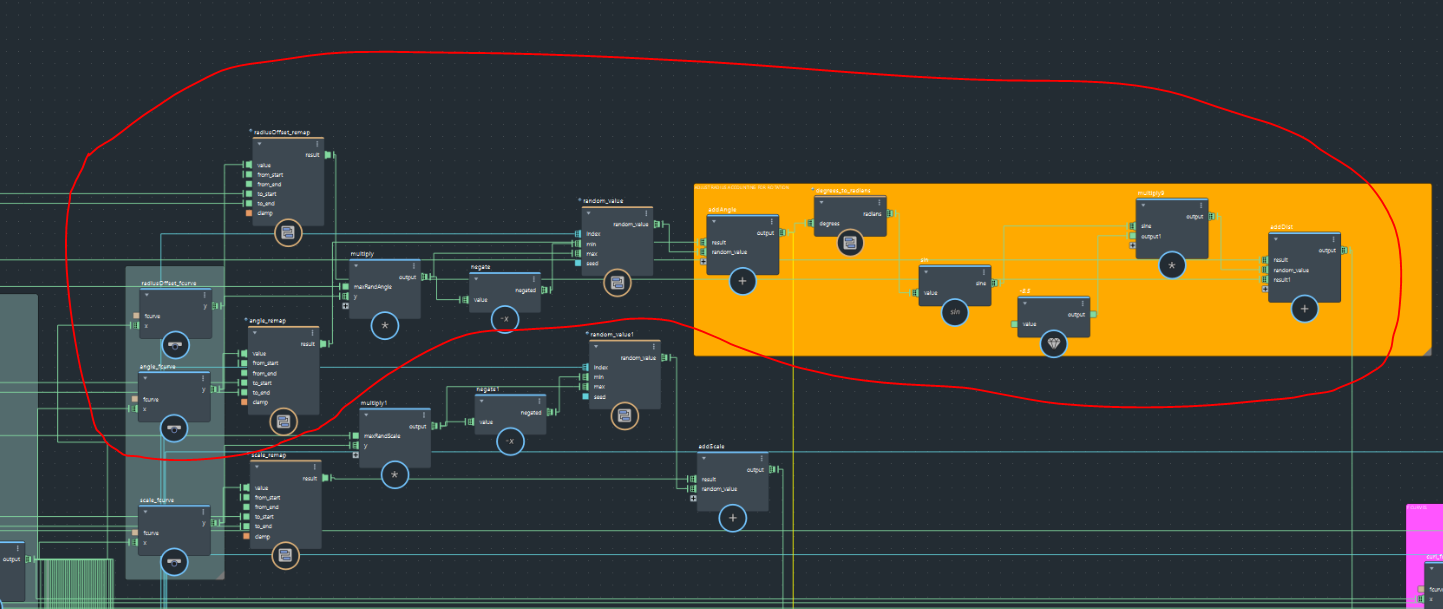Select the degrees_to_radians node title text
1443x609 pixels.
click(844, 190)
